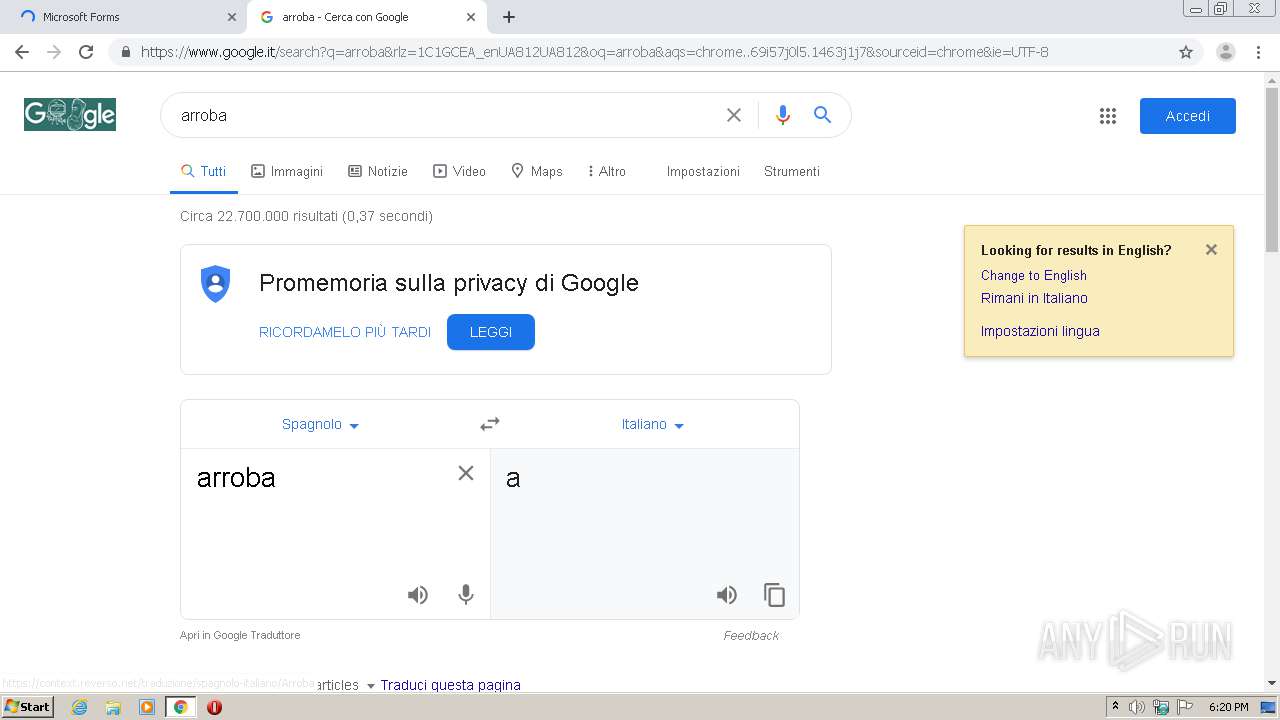Click the Opera taskbar icon
This screenshot has height=720, width=1280.
[214, 707]
